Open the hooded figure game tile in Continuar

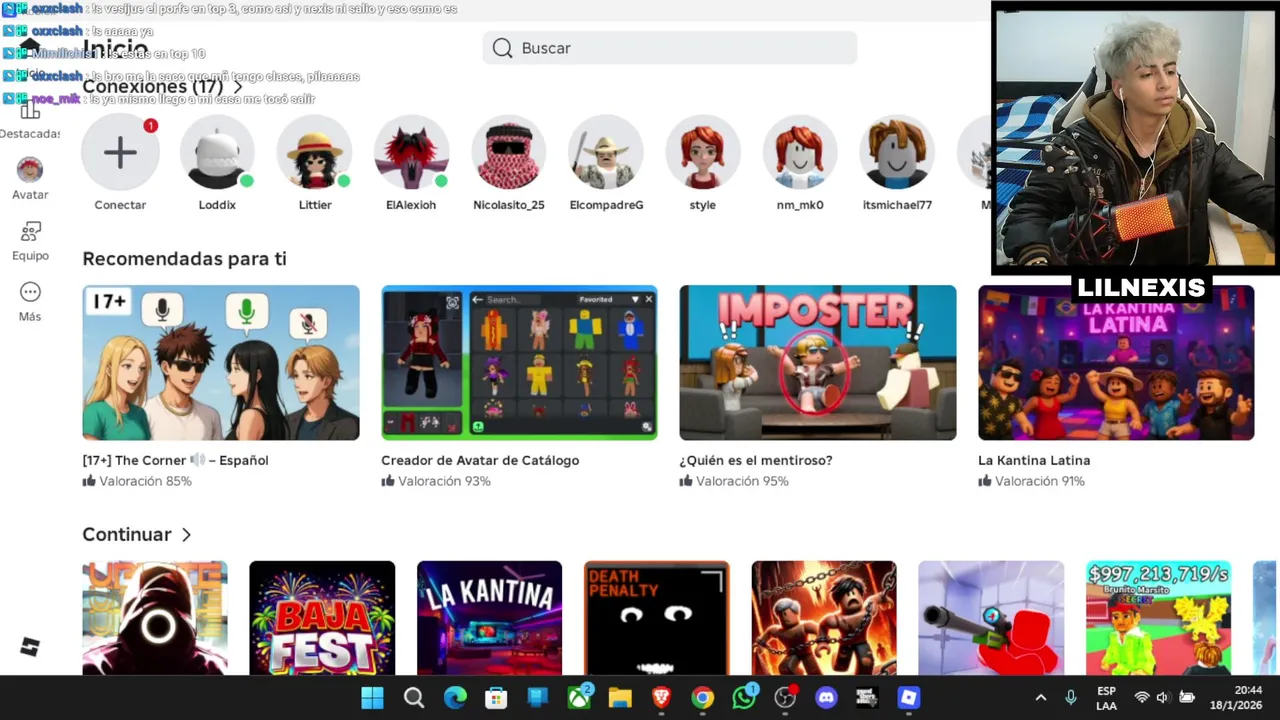tap(155, 618)
